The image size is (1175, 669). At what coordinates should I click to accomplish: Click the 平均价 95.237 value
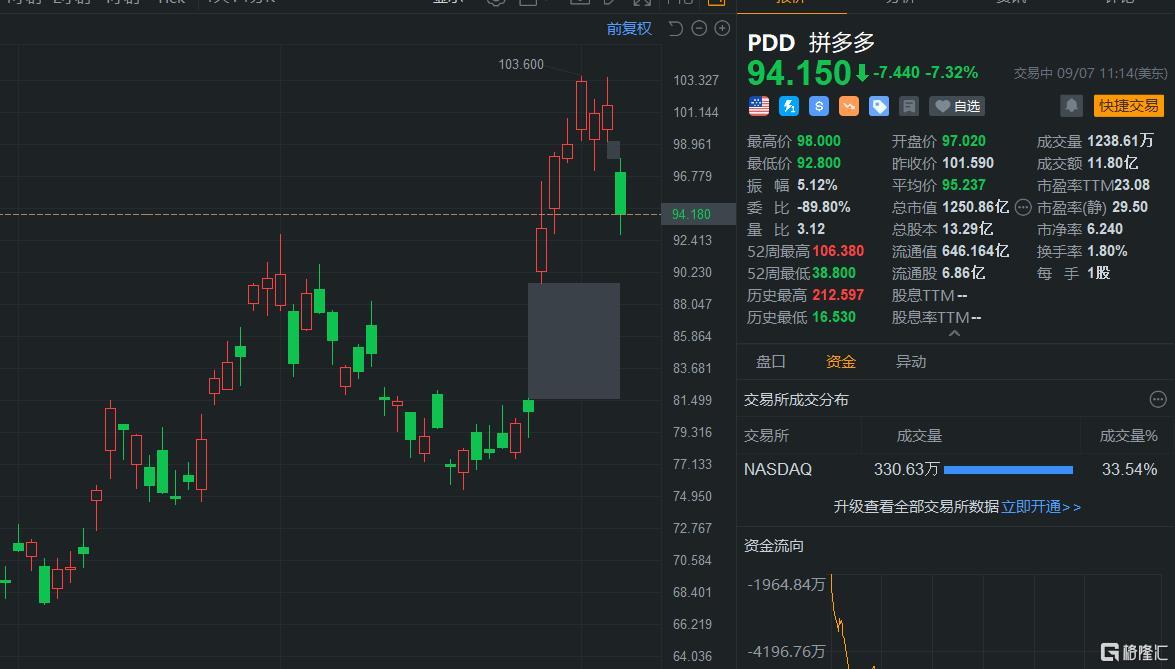click(x=964, y=185)
